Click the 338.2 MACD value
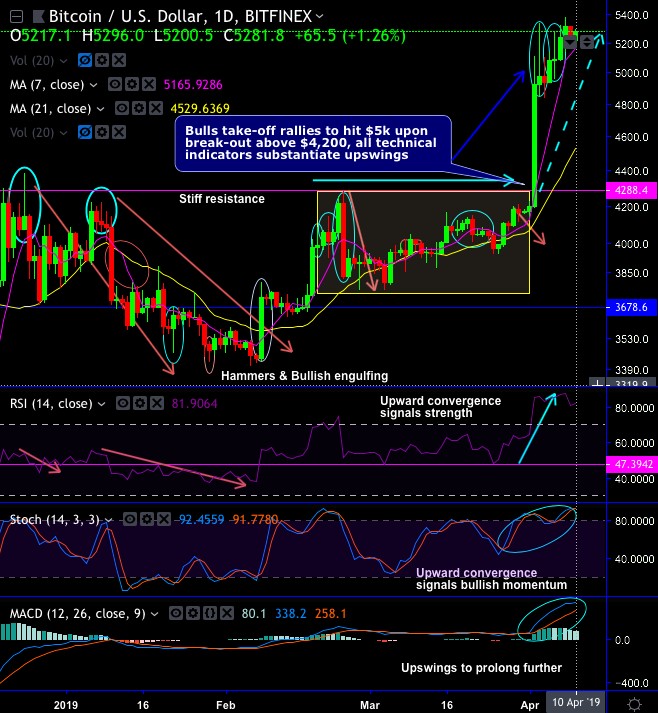The height and width of the screenshot is (713, 658). tap(291, 614)
